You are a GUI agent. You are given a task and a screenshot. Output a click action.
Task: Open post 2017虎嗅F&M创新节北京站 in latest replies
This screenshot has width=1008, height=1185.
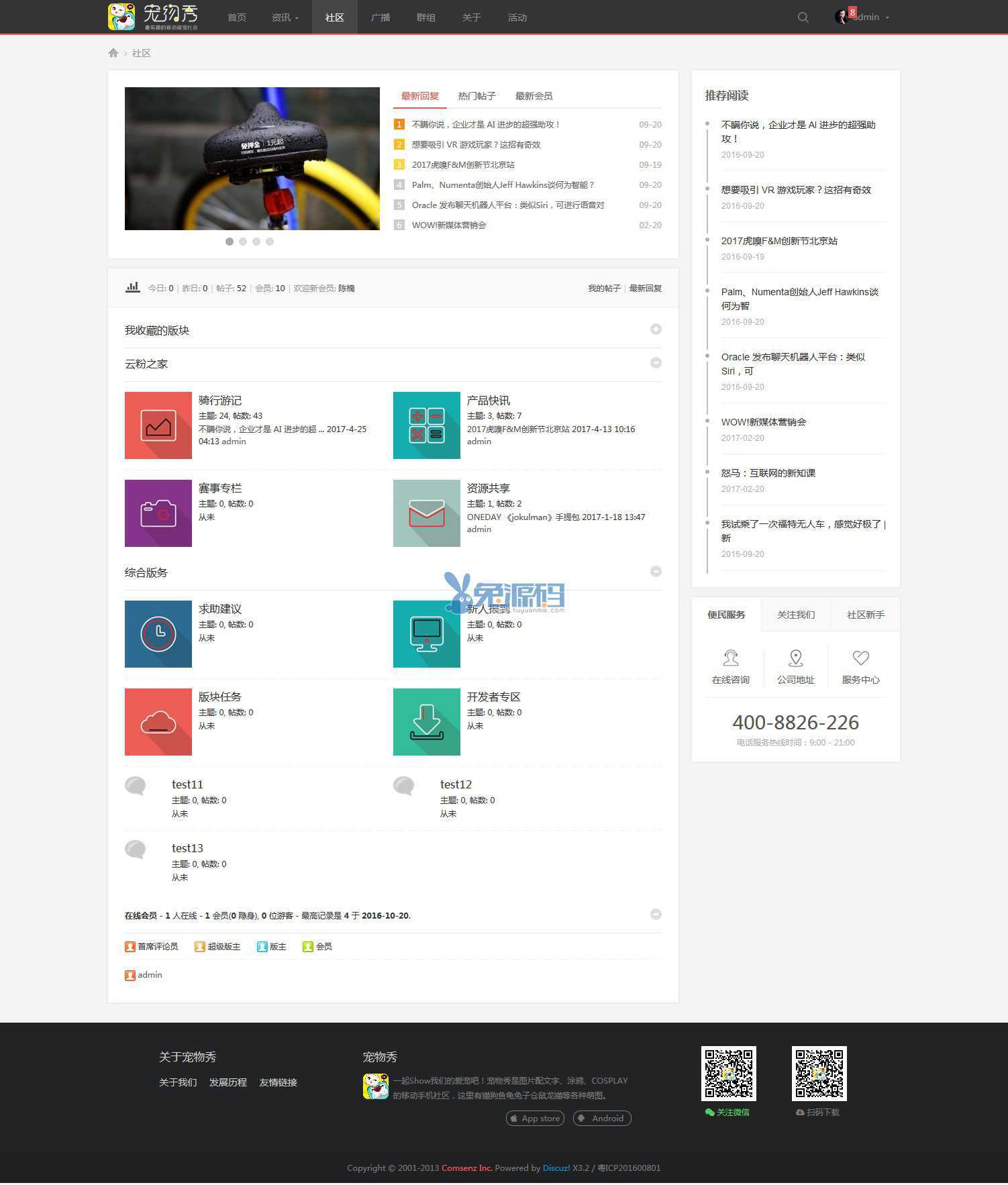click(463, 164)
